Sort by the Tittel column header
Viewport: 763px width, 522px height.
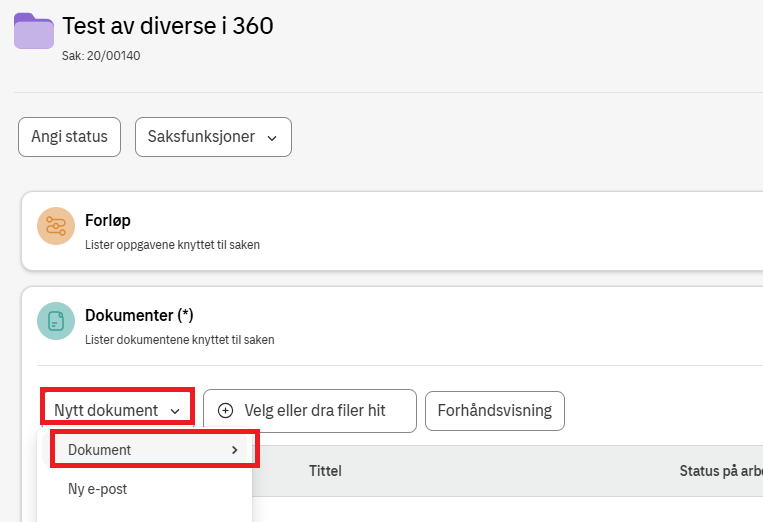[325, 470]
